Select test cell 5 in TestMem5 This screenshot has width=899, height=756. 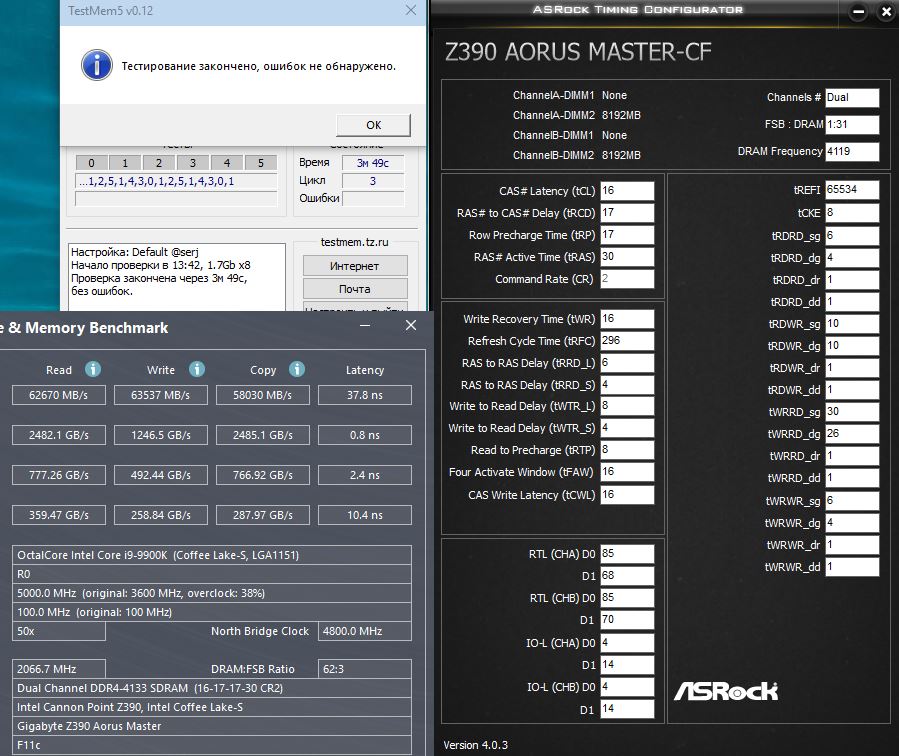(260, 163)
